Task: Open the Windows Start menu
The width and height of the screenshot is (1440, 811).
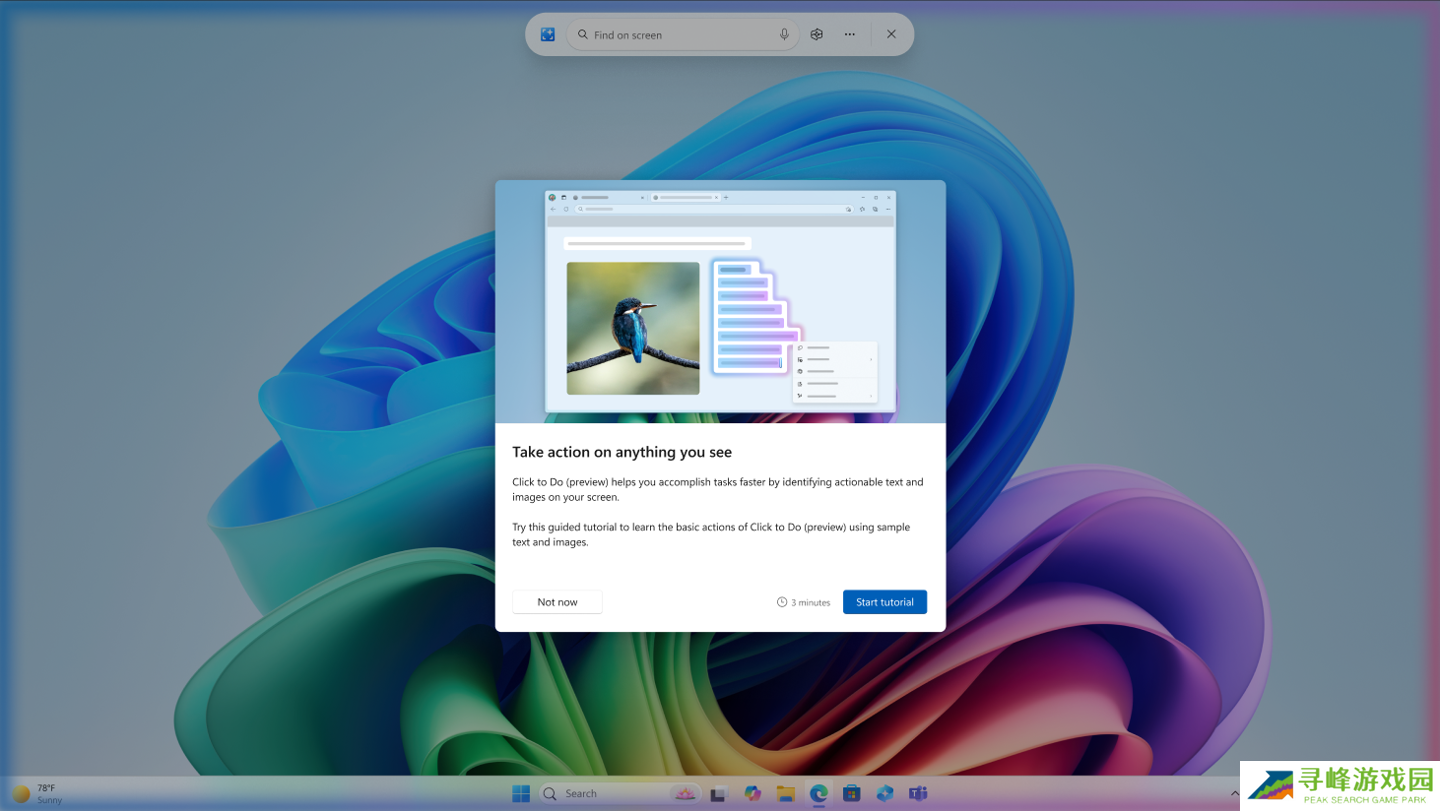Action: pos(521,793)
